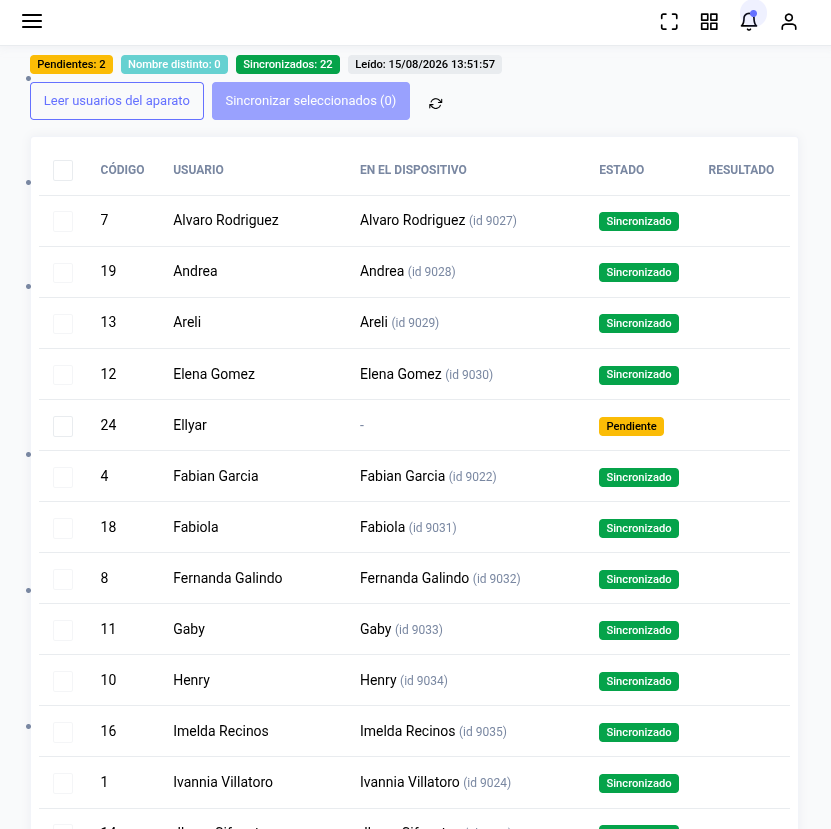Click Sincronizado badge in Fabiola row

[639, 528]
